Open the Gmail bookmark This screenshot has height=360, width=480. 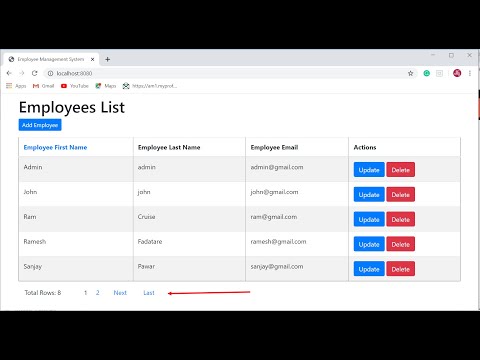43,86
